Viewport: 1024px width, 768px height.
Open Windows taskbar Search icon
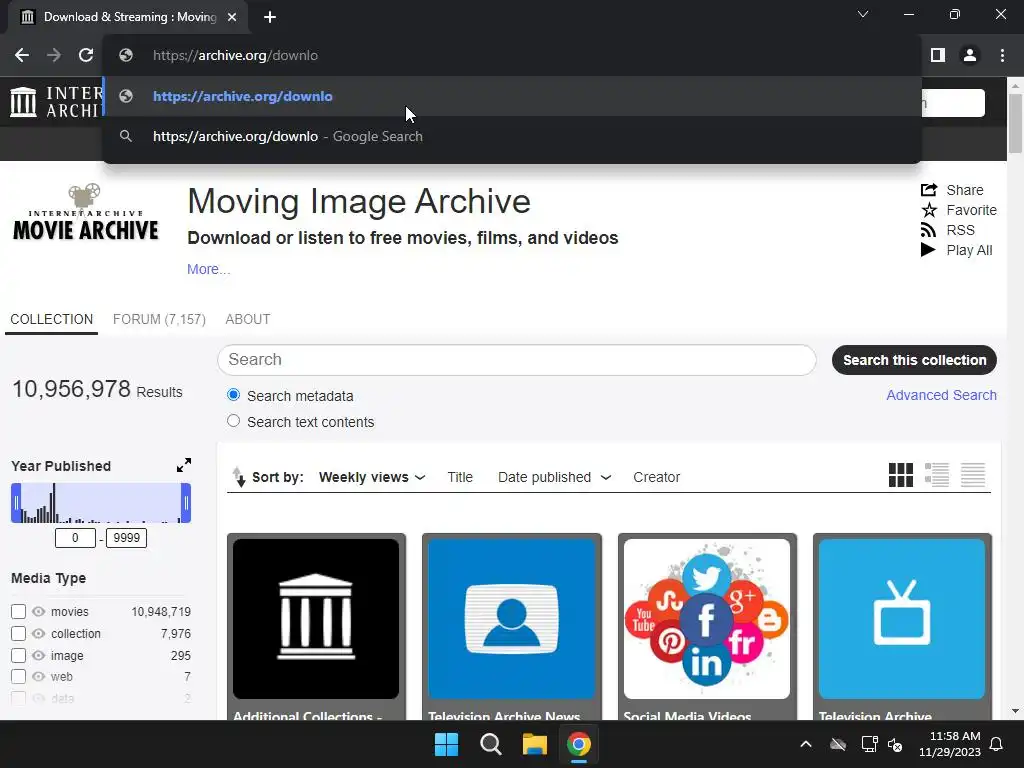coord(490,744)
